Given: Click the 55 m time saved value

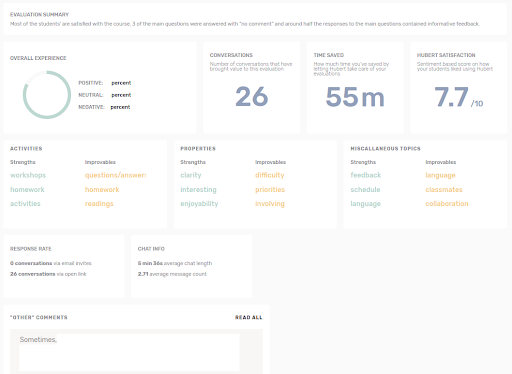Looking at the screenshot, I should (x=355, y=97).
